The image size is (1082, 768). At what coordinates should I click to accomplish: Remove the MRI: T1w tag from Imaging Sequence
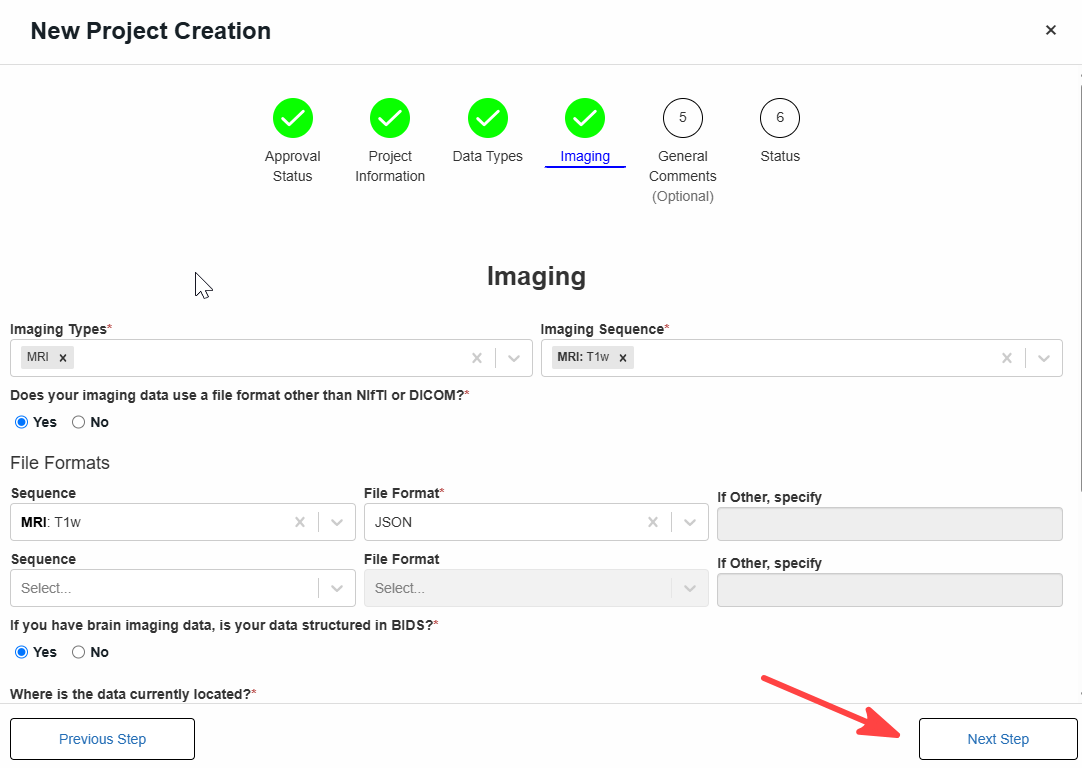(622, 357)
